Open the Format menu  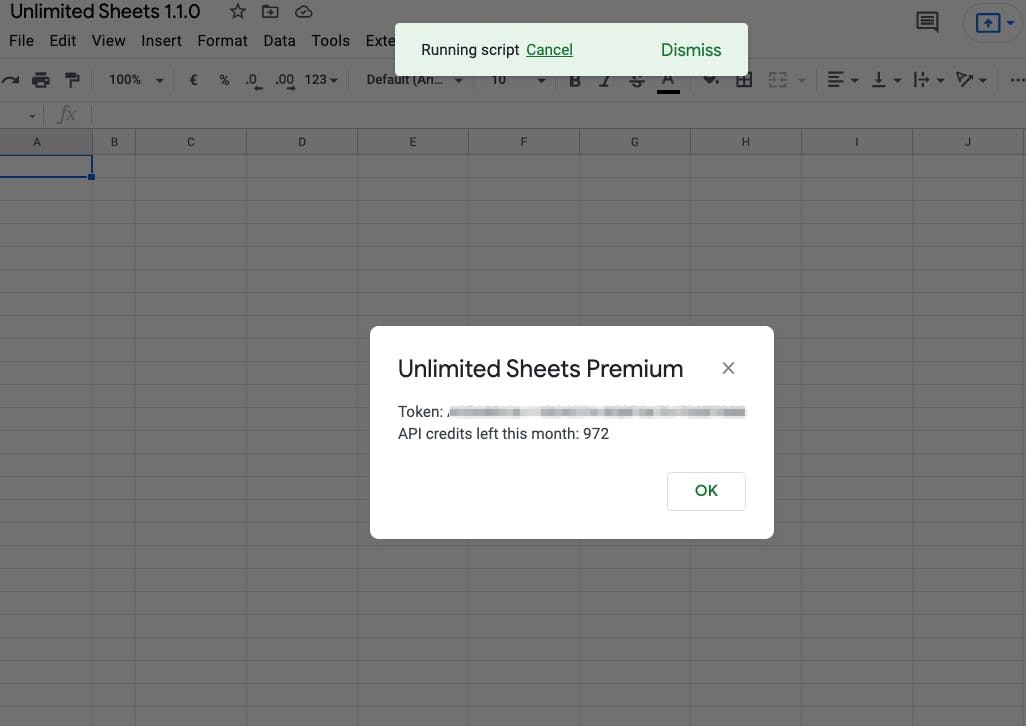pyautogui.click(x=222, y=41)
